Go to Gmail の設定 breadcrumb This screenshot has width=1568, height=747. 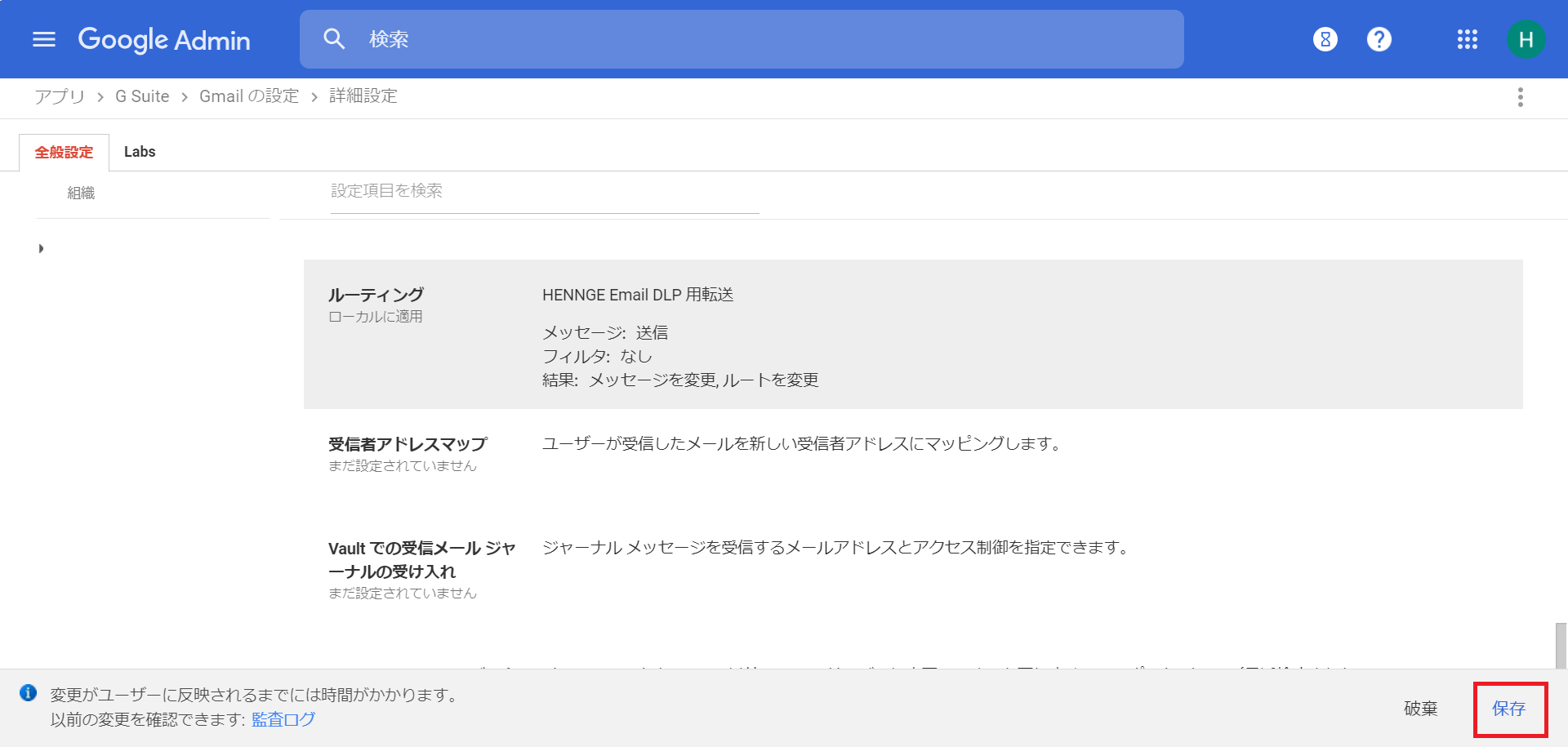pyautogui.click(x=249, y=96)
